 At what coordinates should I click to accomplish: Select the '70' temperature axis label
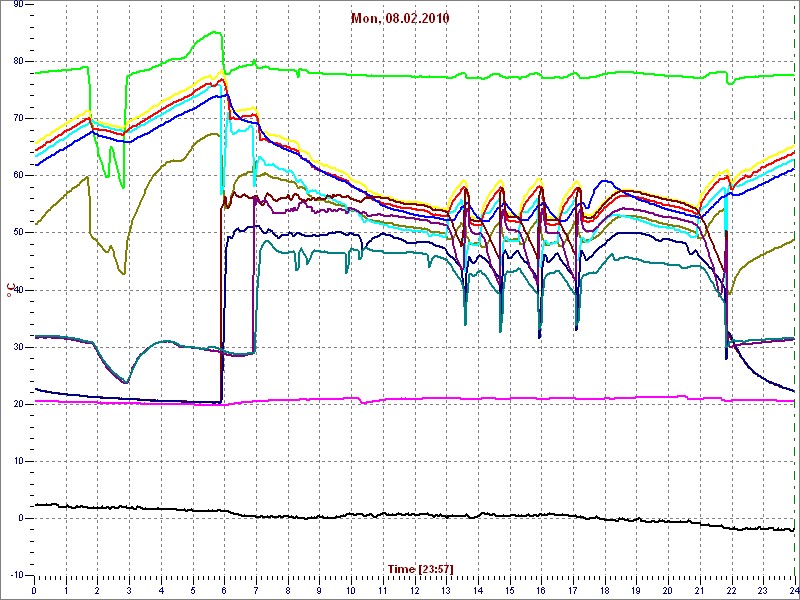(17, 118)
